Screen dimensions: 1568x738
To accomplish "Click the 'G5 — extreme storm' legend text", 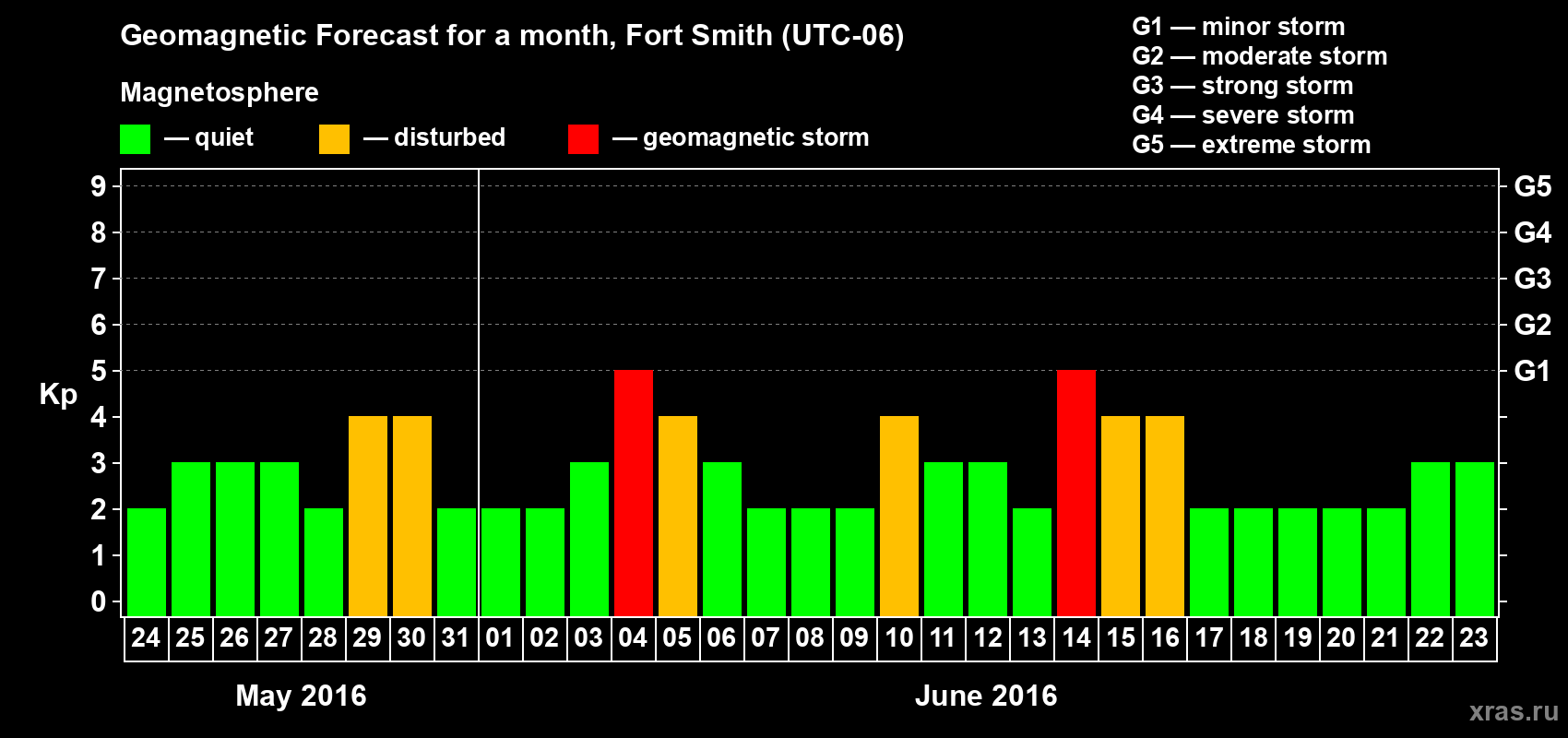I will point(1252,145).
